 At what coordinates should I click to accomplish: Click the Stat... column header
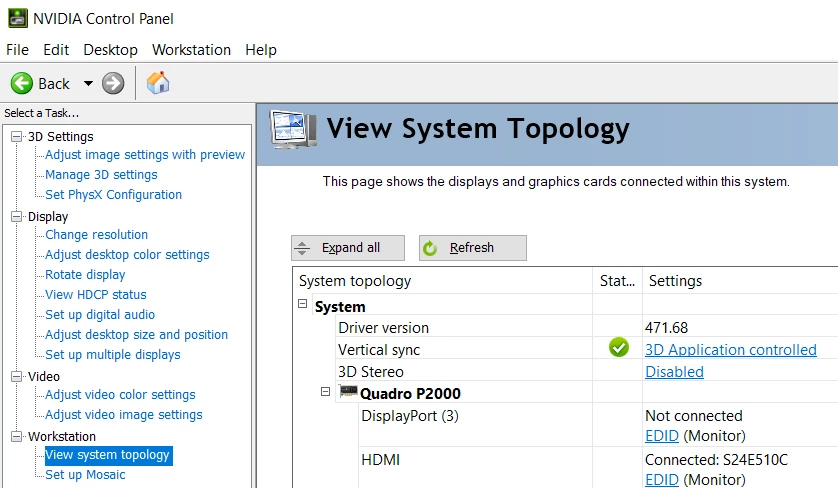[x=617, y=281]
